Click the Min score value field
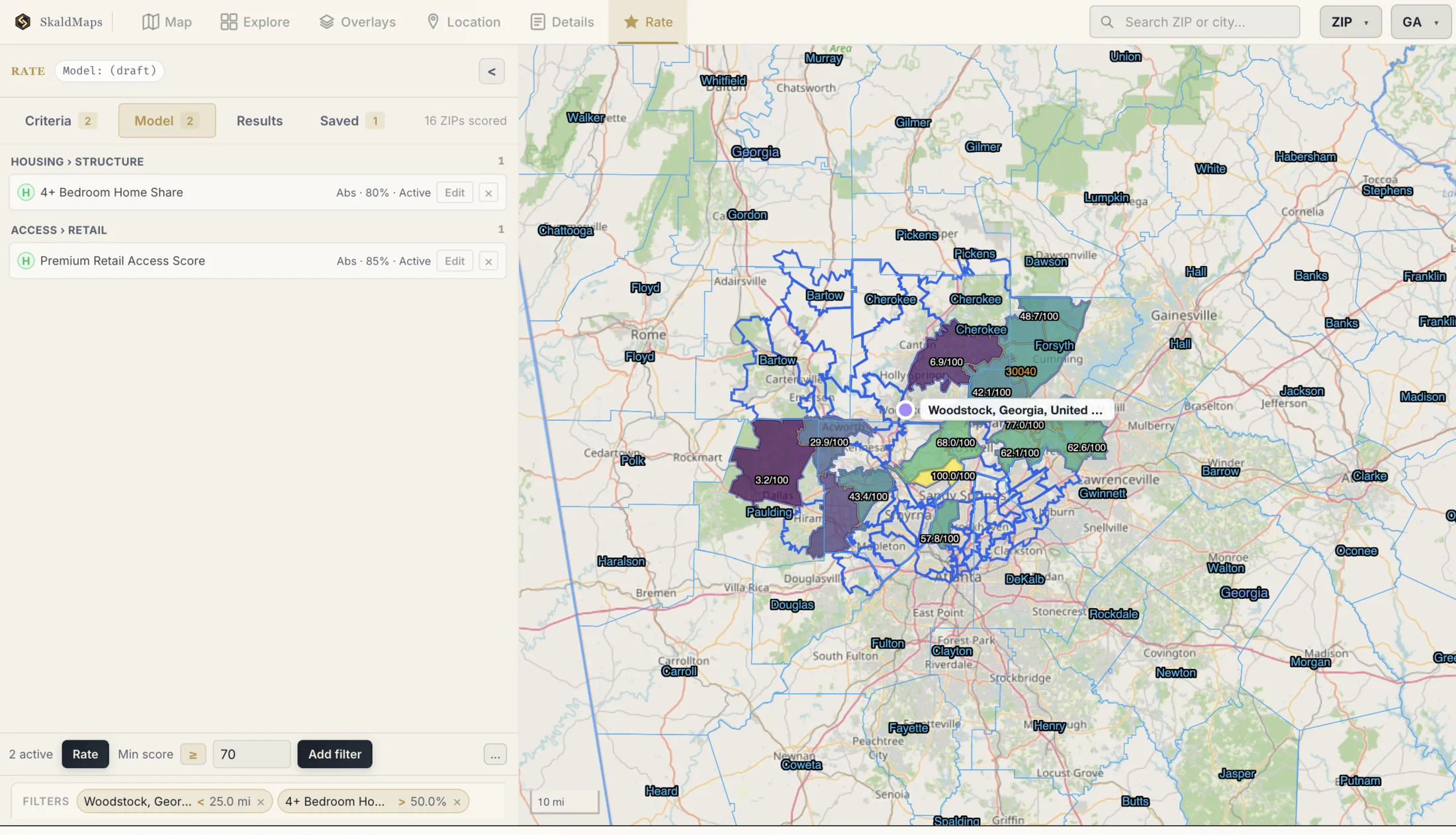 tap(251, 754)
